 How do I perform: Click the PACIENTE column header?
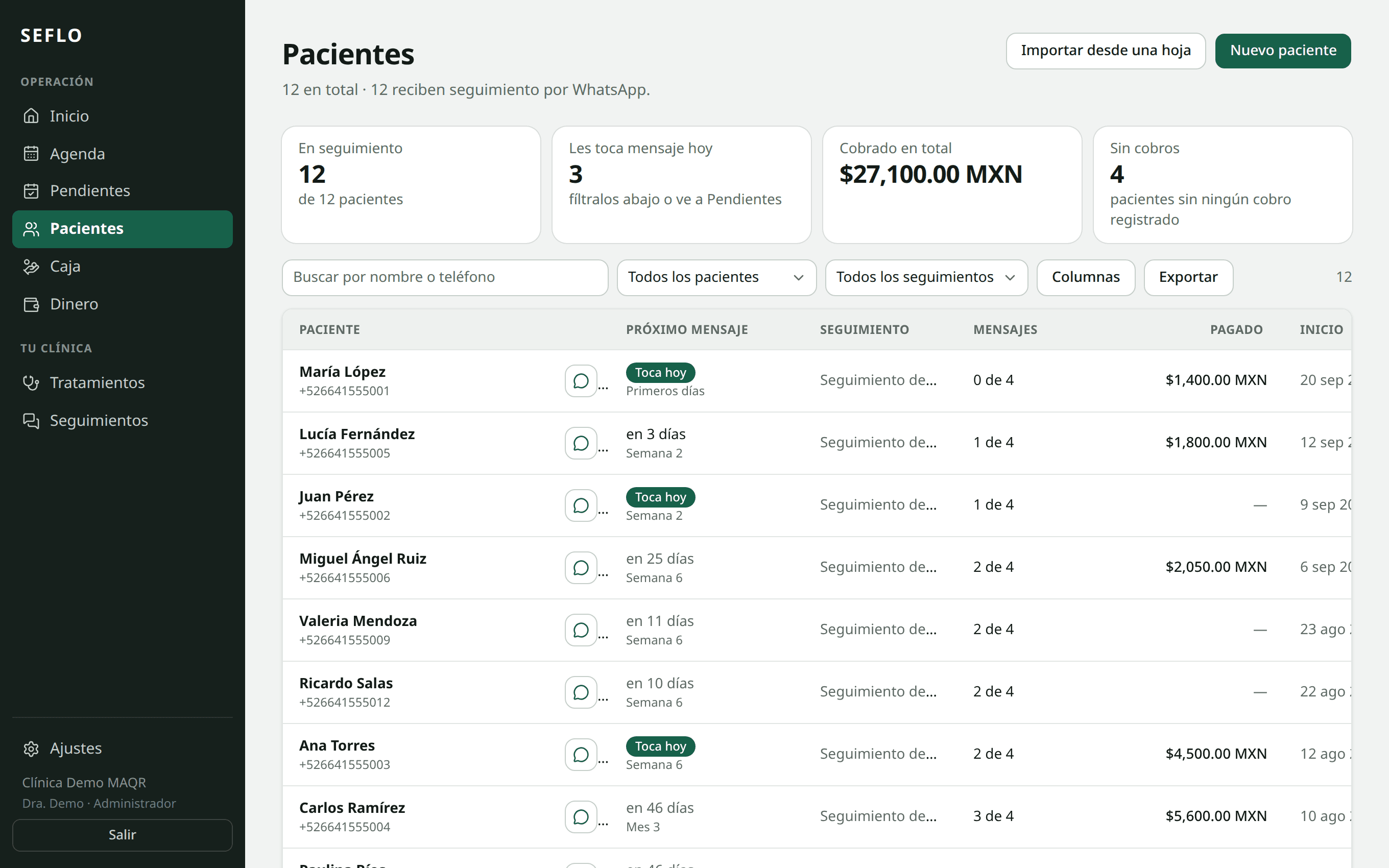point(329,329)
